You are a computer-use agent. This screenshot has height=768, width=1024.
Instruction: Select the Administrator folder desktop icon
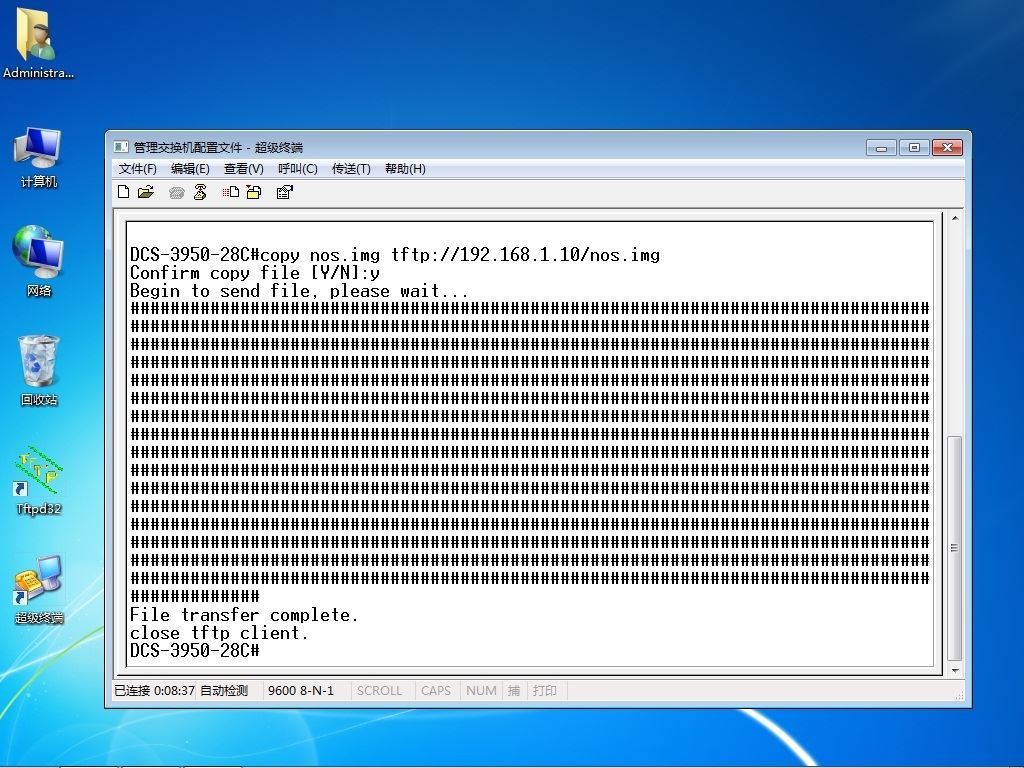click(37, 43)
